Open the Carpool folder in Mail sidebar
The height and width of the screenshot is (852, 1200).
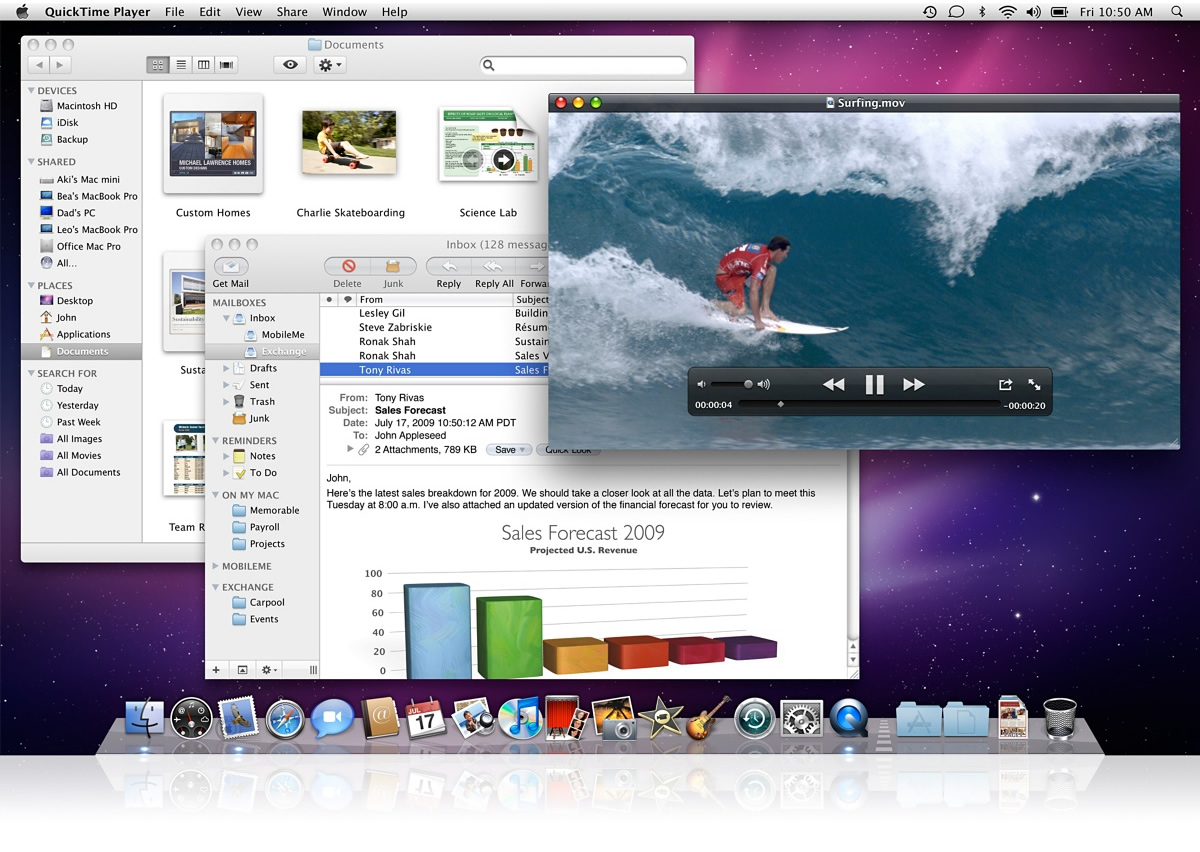(258, 603)
